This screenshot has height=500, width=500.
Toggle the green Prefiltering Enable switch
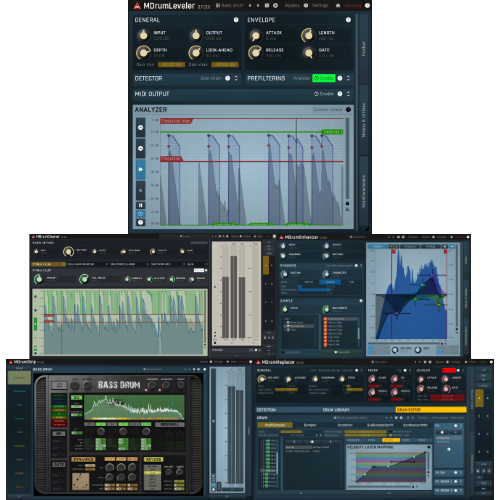click(324, 78)
